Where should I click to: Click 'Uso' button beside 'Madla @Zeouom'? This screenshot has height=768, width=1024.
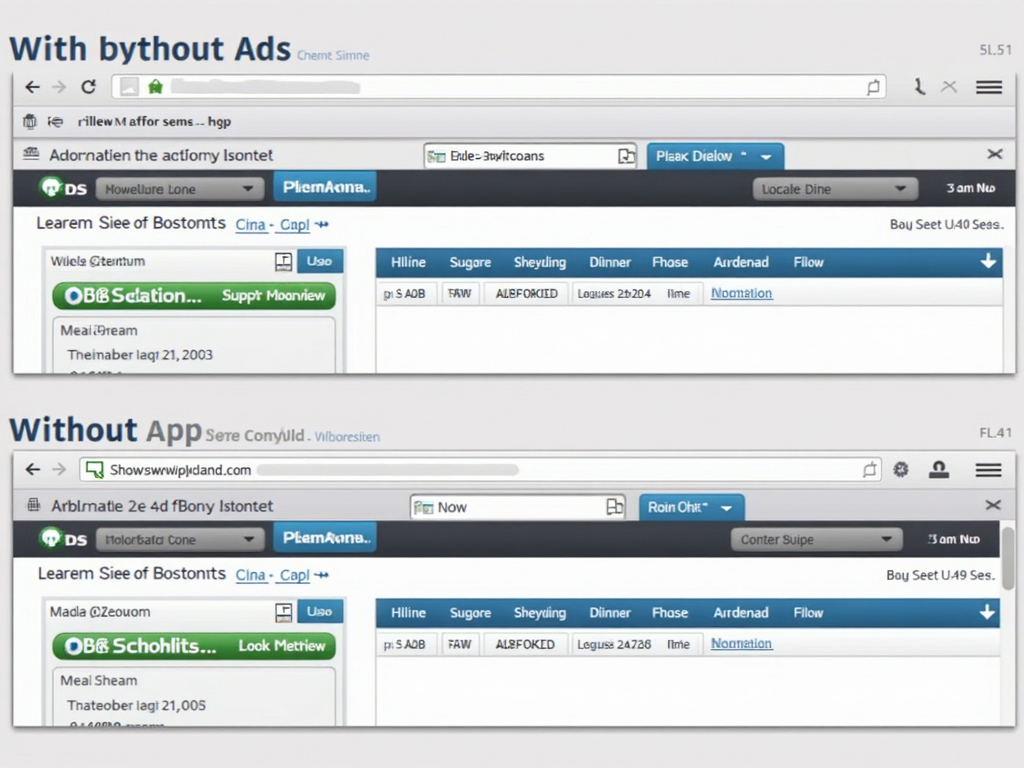pos(319,612)
